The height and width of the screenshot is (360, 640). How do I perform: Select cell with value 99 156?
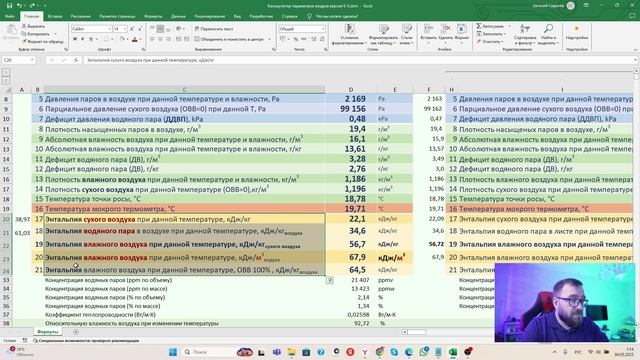point(351,109)
